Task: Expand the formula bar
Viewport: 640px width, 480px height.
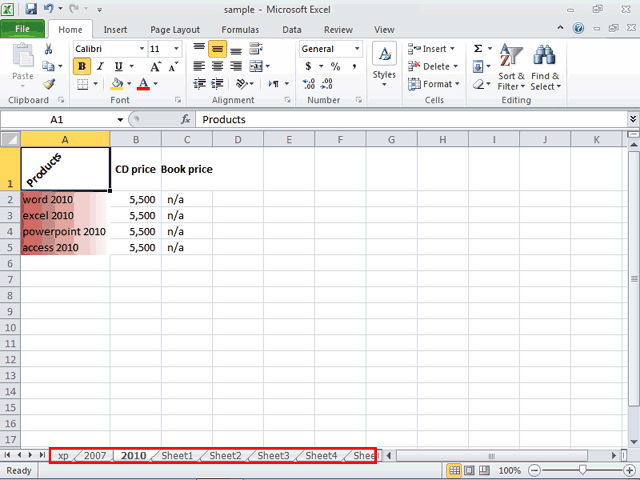Action: tap(633, 119)
